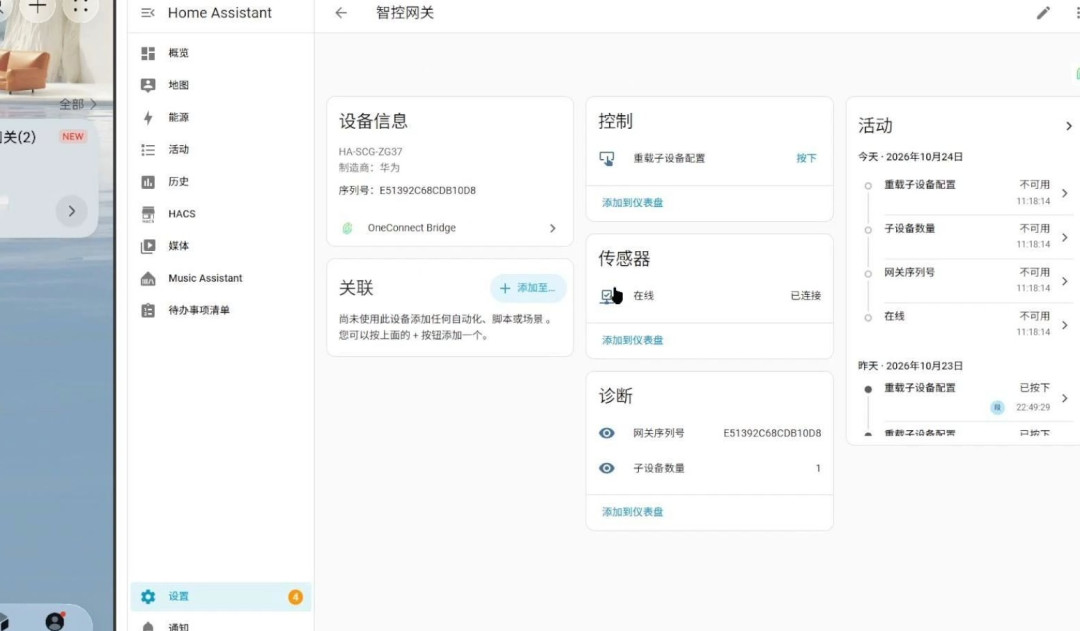Select 概览 menu item

(x=220, y=53)
